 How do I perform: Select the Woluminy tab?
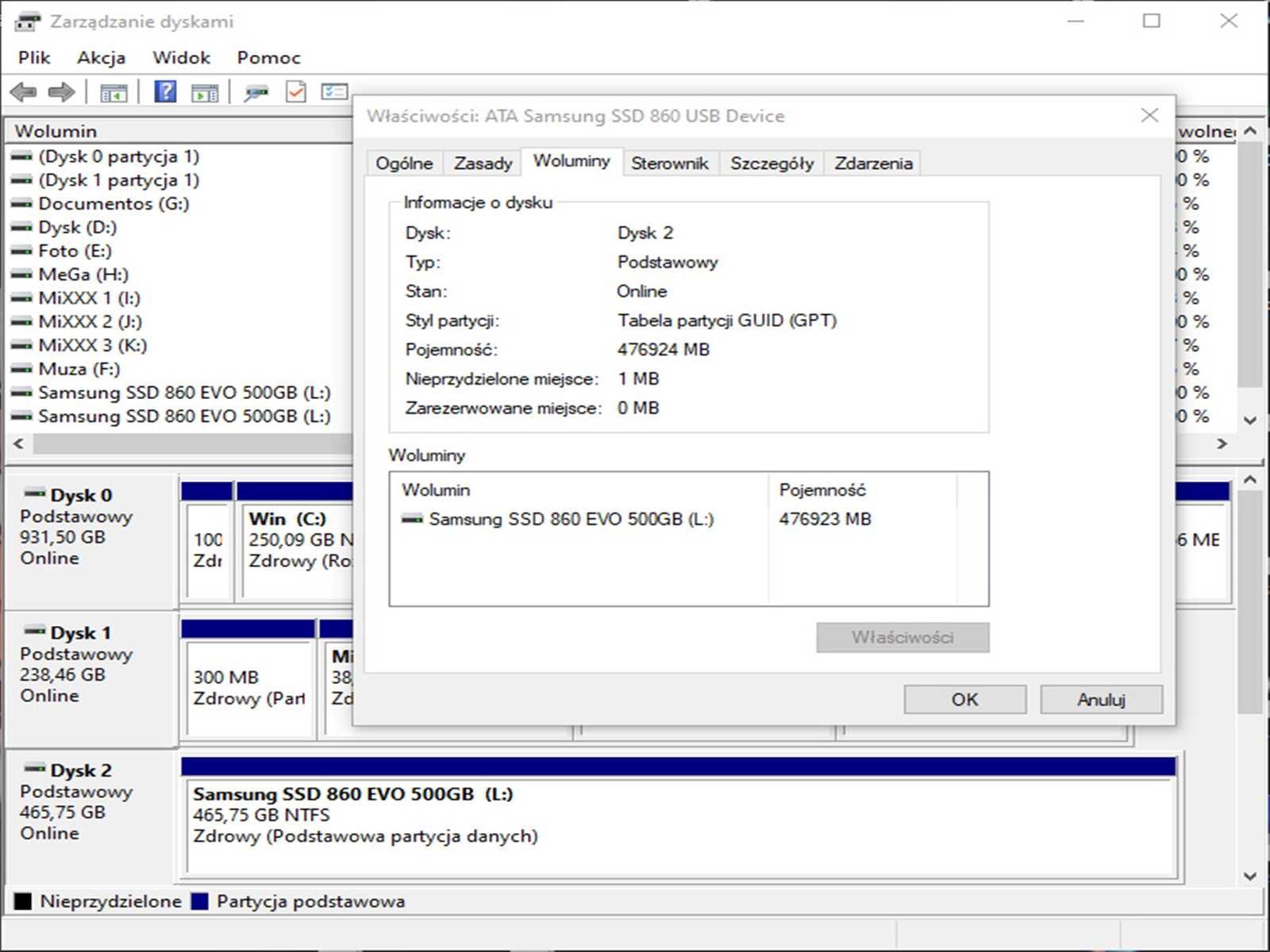(x=571, y=161)
